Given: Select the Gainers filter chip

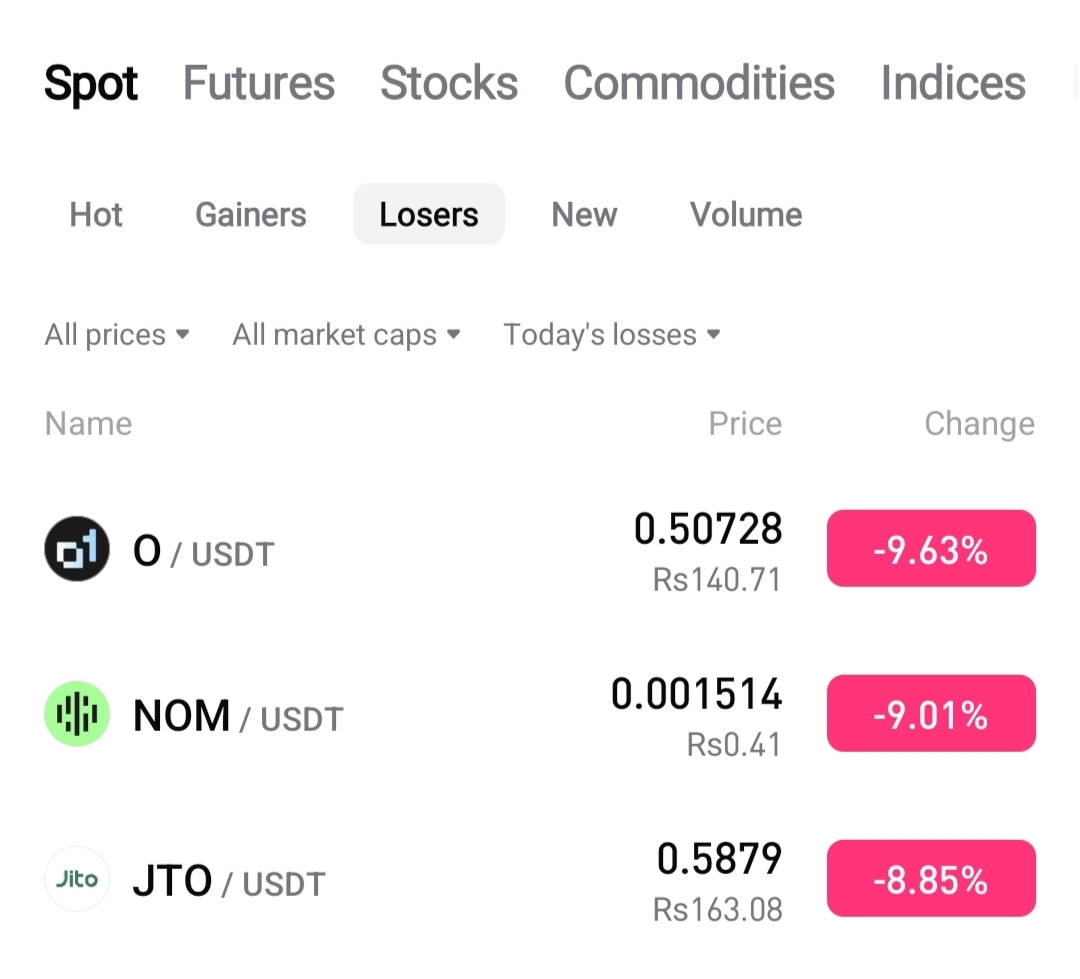Looking at the screenshot, I should [x=251, y=214].
